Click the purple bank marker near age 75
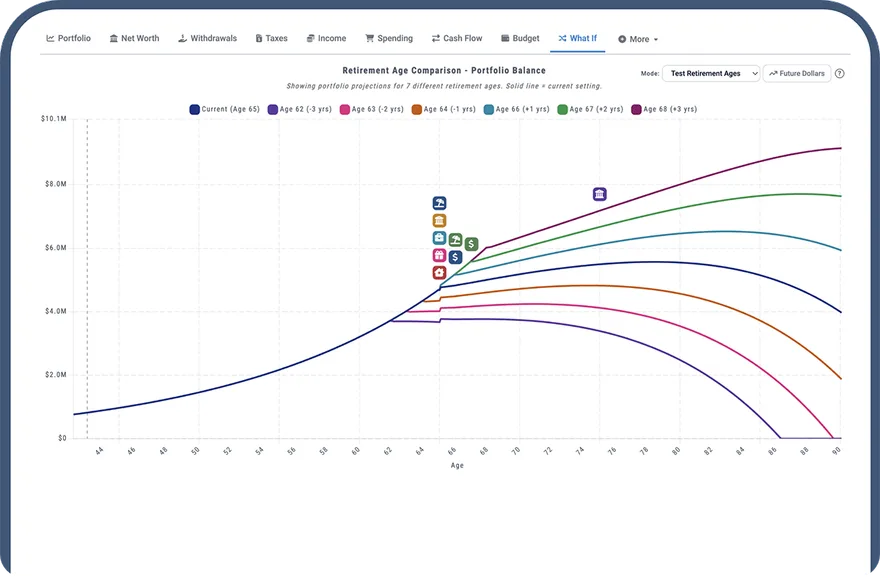Viewport: 880px width, 577px height. (x=599, y=194)
